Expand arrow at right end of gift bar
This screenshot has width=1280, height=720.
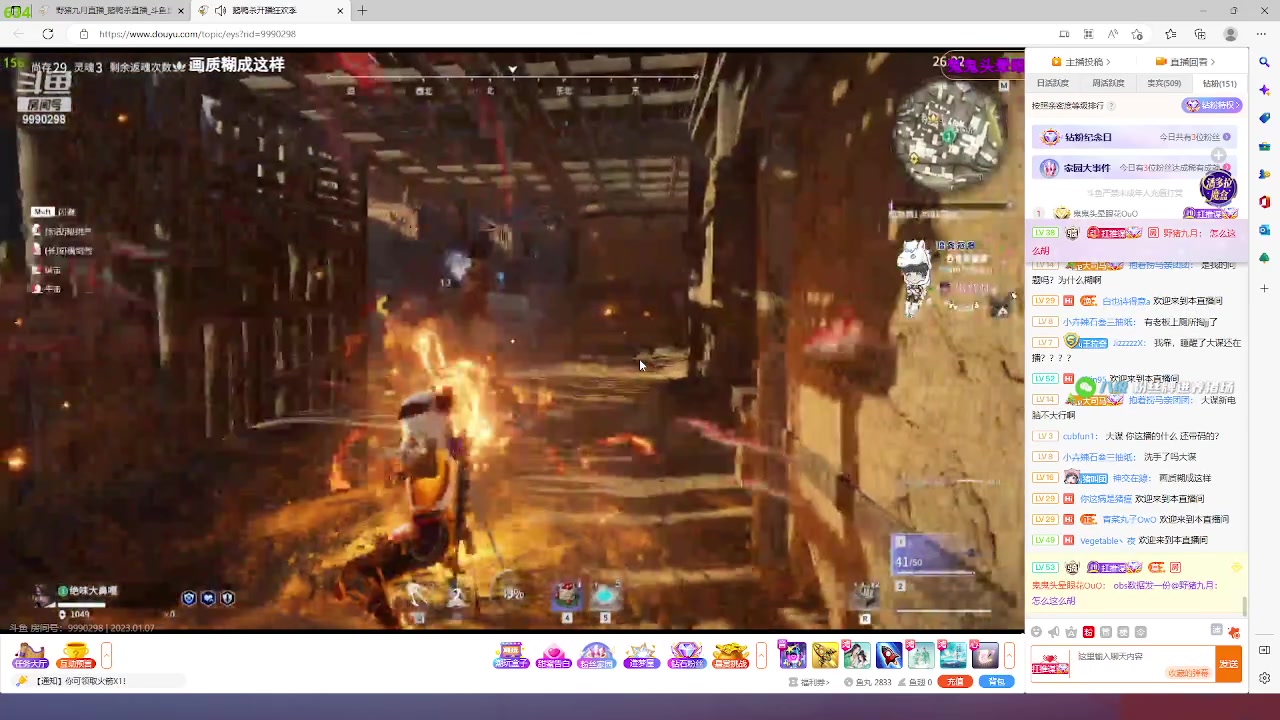(x=1009, y=656)
